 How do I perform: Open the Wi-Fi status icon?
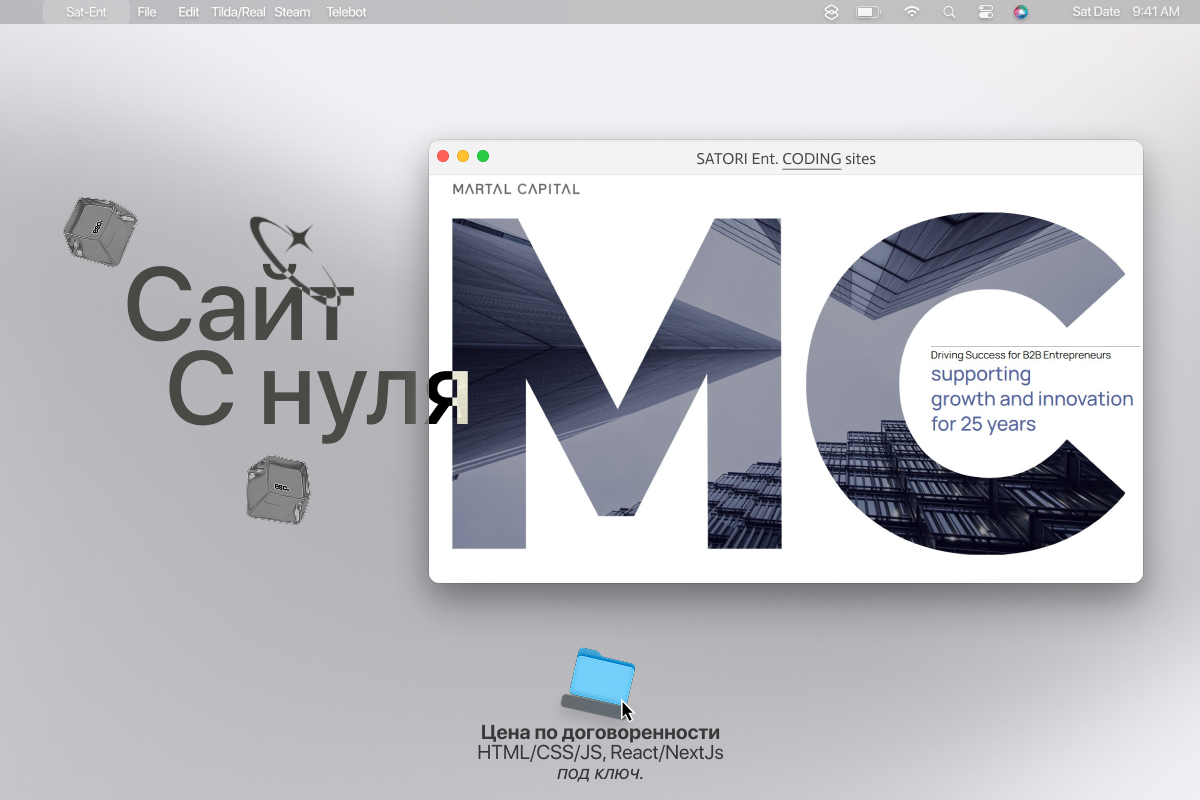pos(912,12)
